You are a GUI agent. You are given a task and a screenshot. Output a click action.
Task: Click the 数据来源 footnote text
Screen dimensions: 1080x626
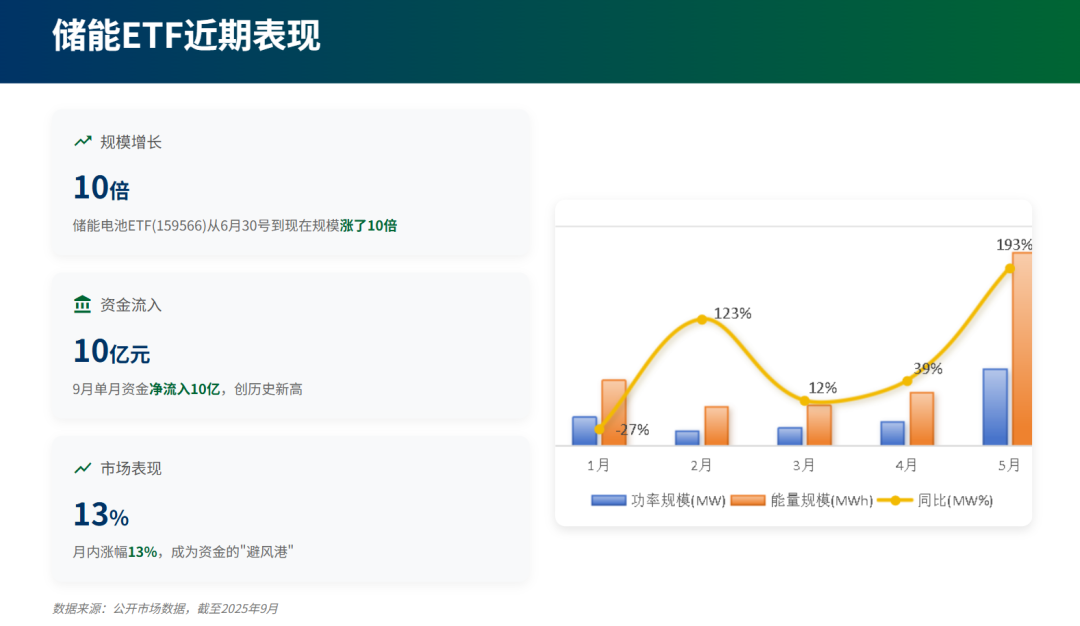166,608
